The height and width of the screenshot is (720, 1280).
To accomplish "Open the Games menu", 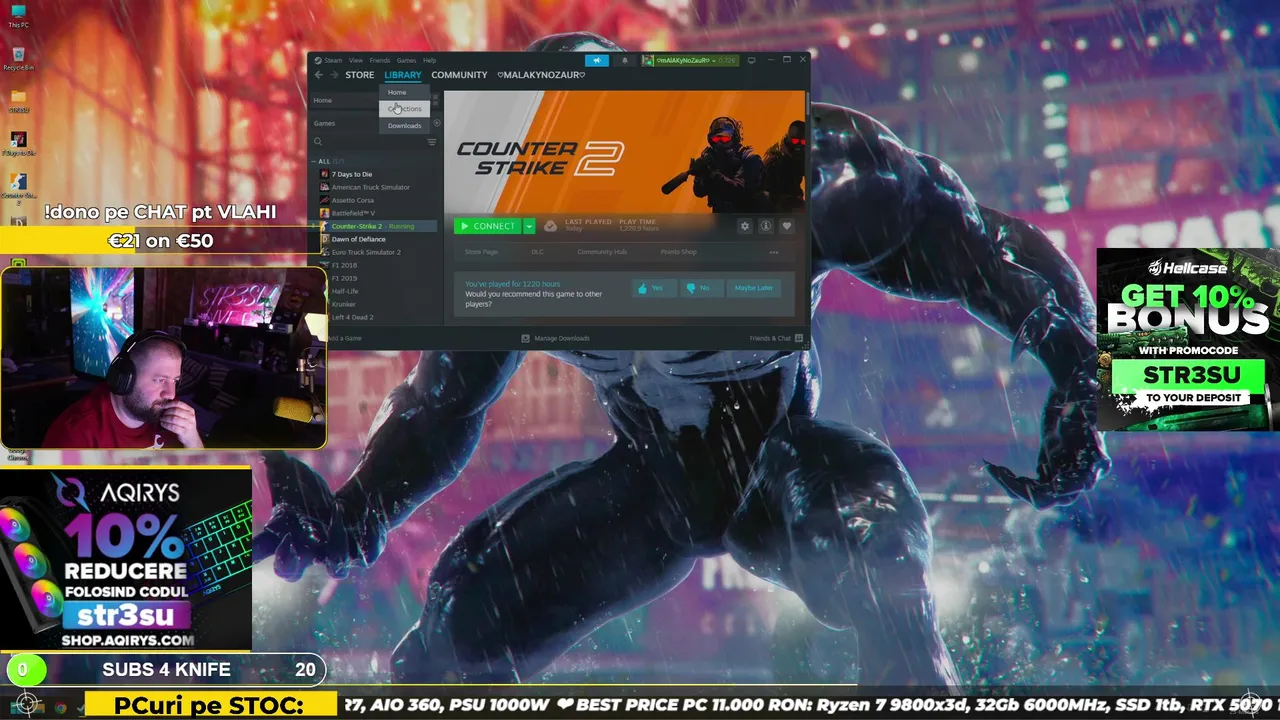I will [406, 60].
